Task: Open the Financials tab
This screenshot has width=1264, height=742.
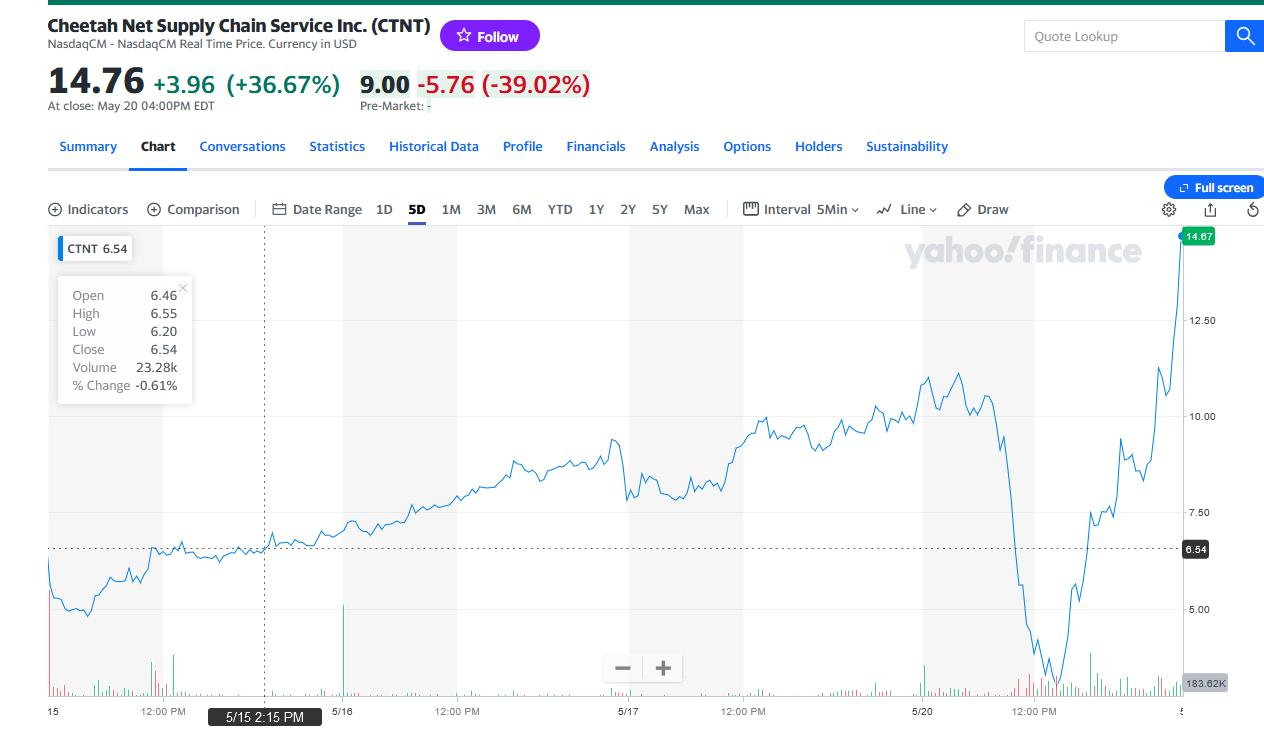Action: (x=595, y=146)
